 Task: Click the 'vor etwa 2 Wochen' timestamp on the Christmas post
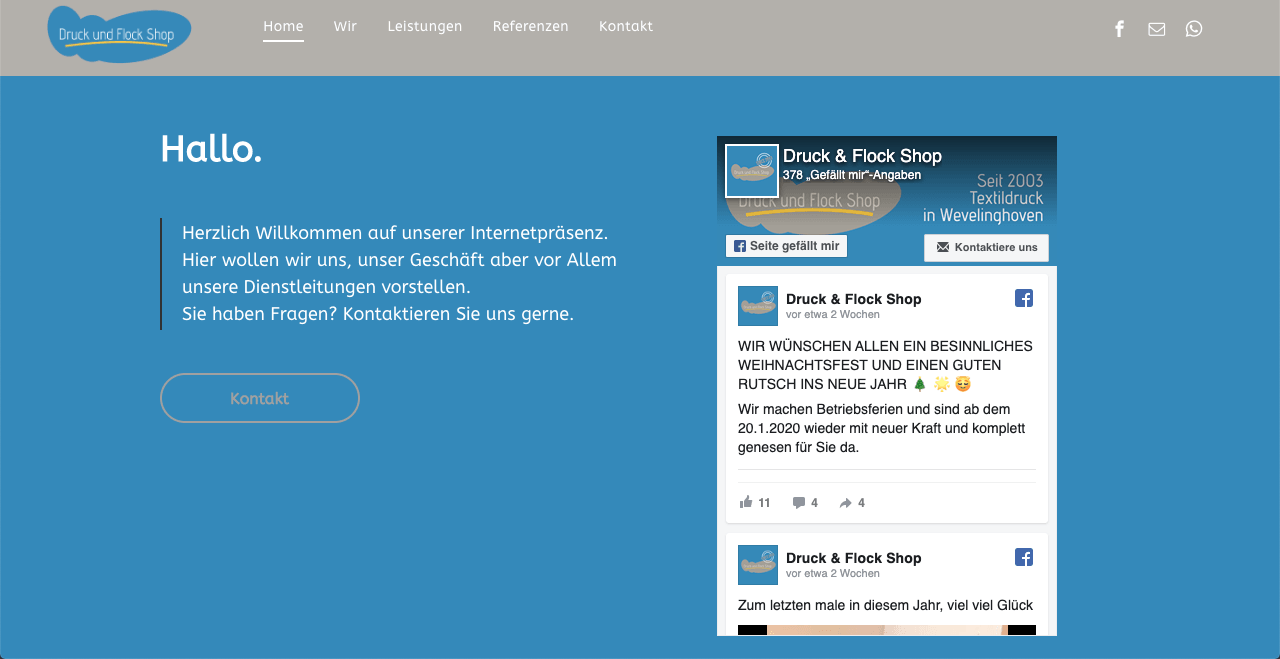[833, 315]
